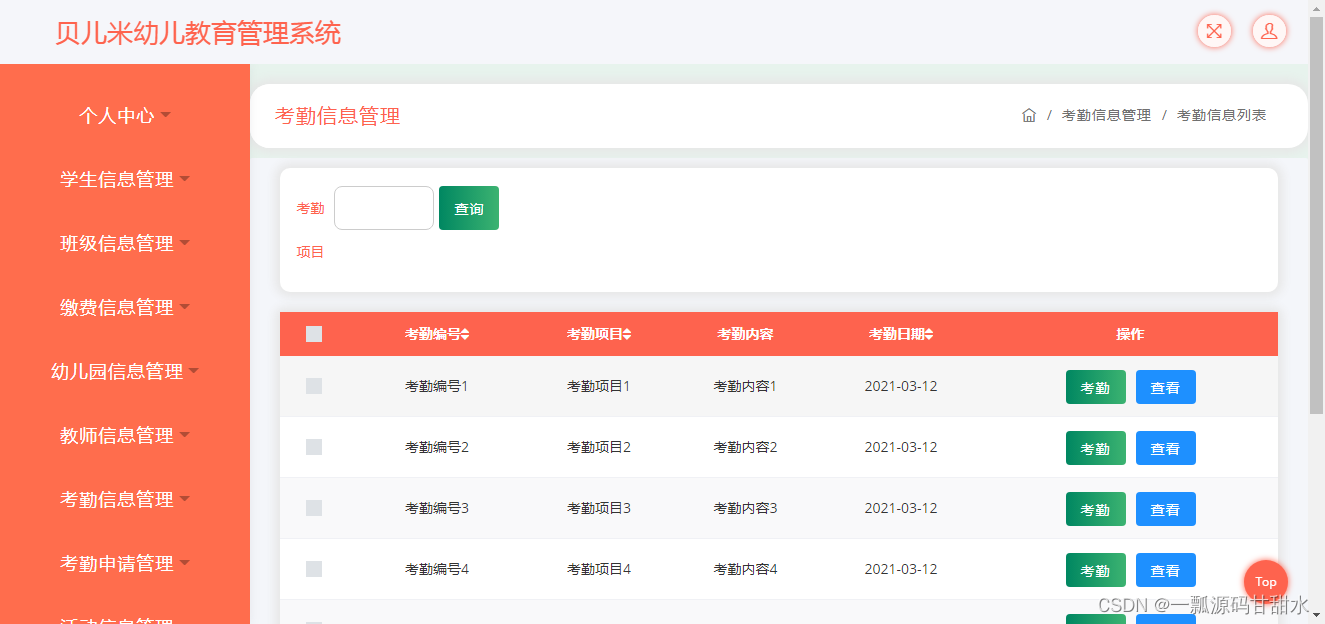
Task: Select checkbox for 考勤编号4 row
Action: (314, 569)
